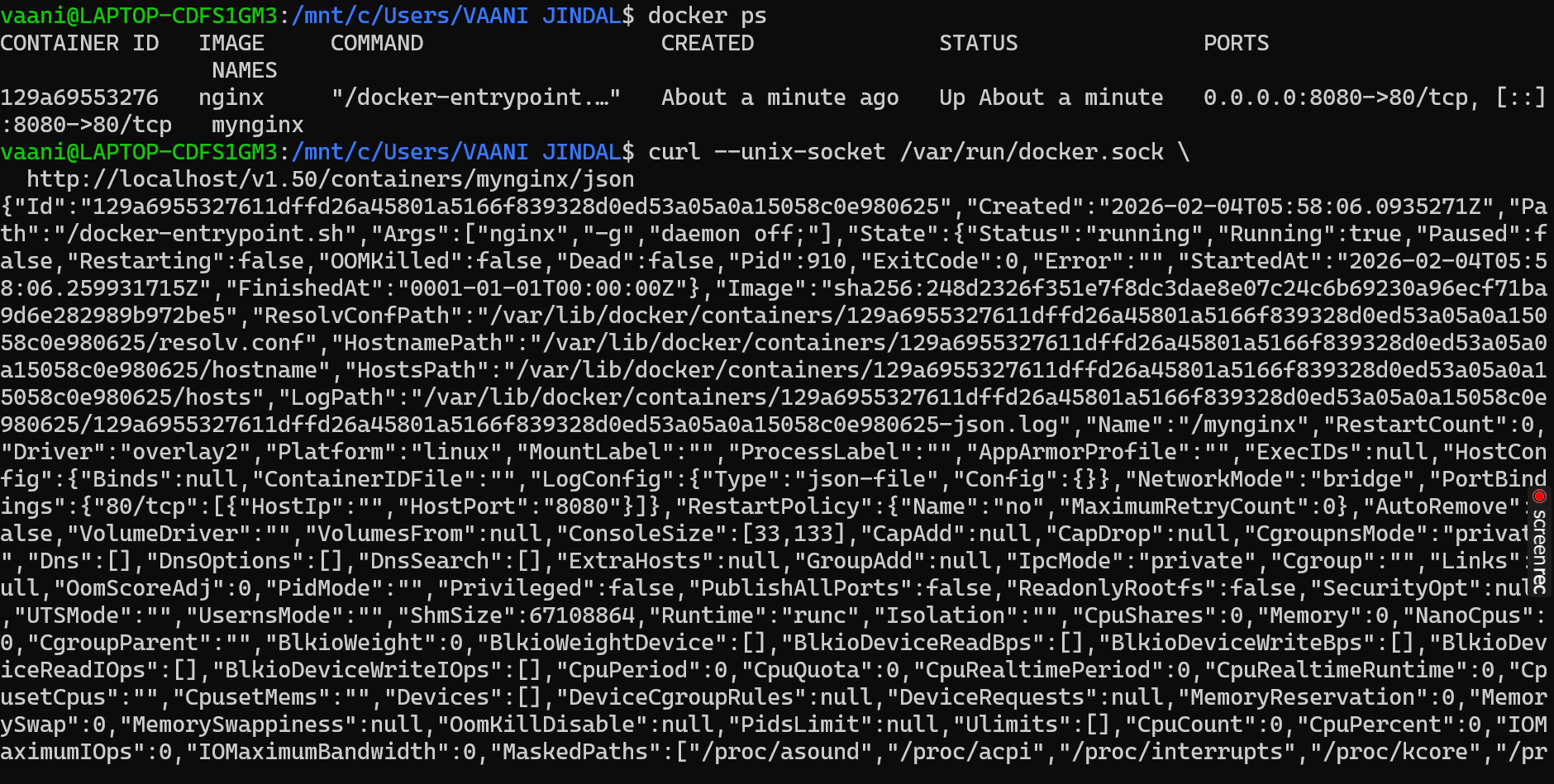Click the PORTS column header
This screenshot has width=1554, height=784.
1235,42
